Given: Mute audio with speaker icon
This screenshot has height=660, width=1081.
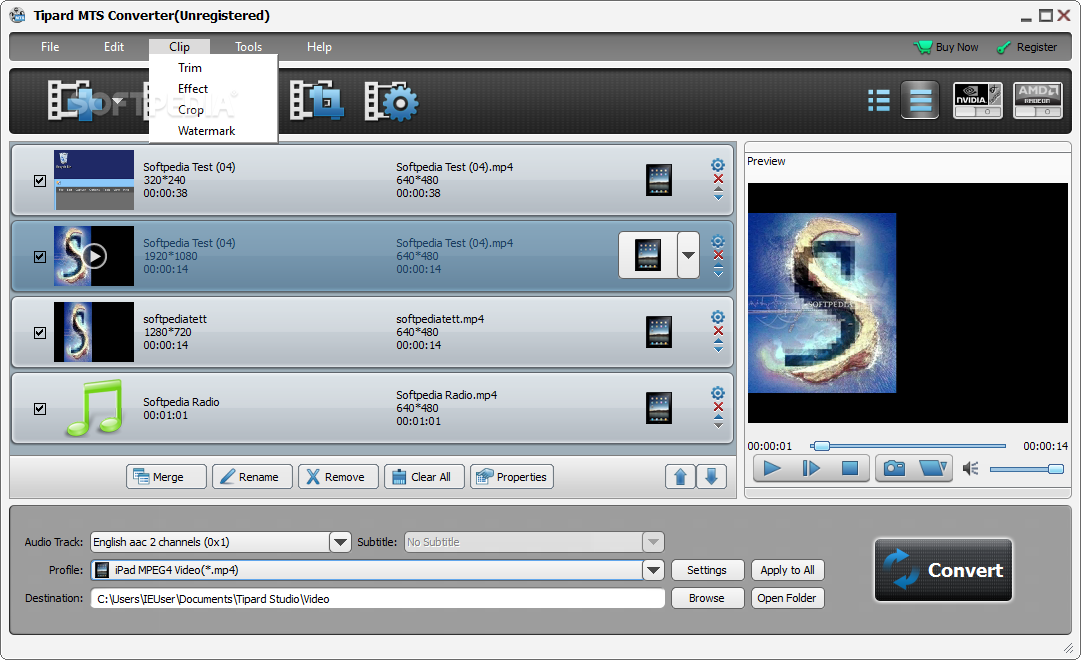Looking at the screenshot, I should pyautogui.click(x=970, y=468).
